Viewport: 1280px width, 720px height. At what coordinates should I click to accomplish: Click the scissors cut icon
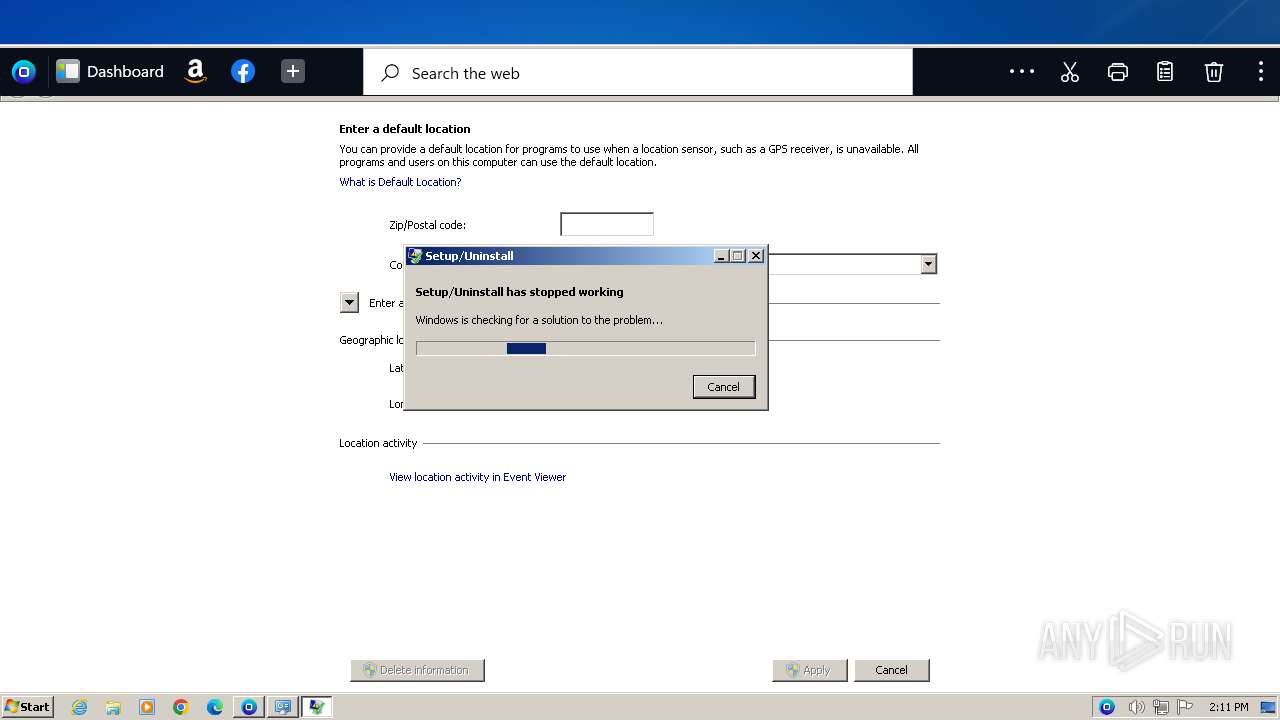(x=1070, y=72)
